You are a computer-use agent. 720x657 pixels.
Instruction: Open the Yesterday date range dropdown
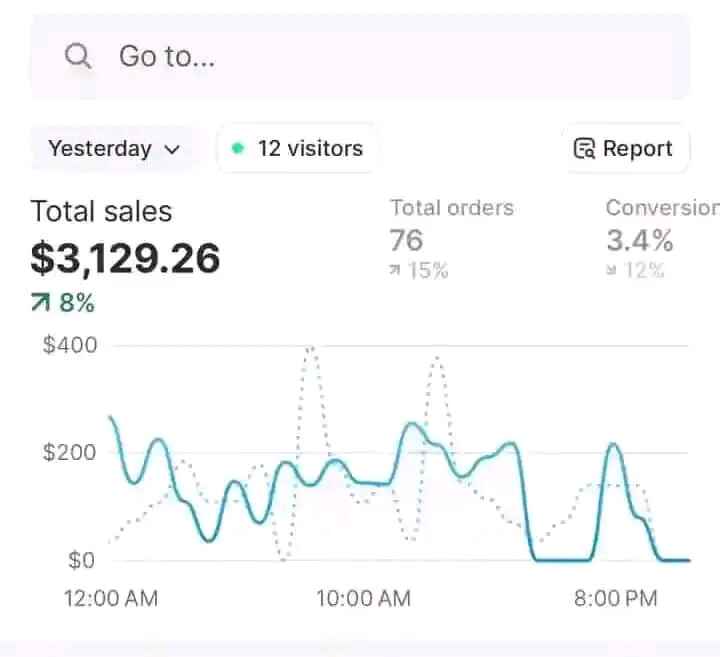point(114,149)
